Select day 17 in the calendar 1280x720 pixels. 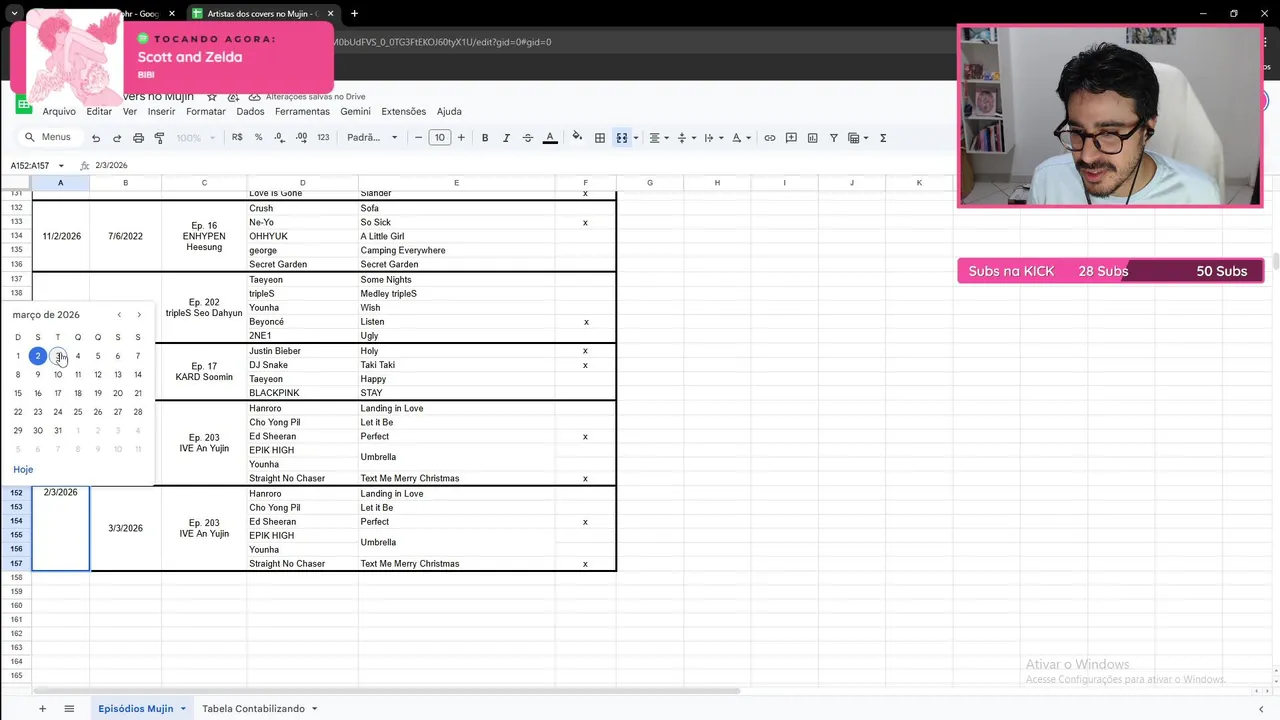[x=58, y=393]
